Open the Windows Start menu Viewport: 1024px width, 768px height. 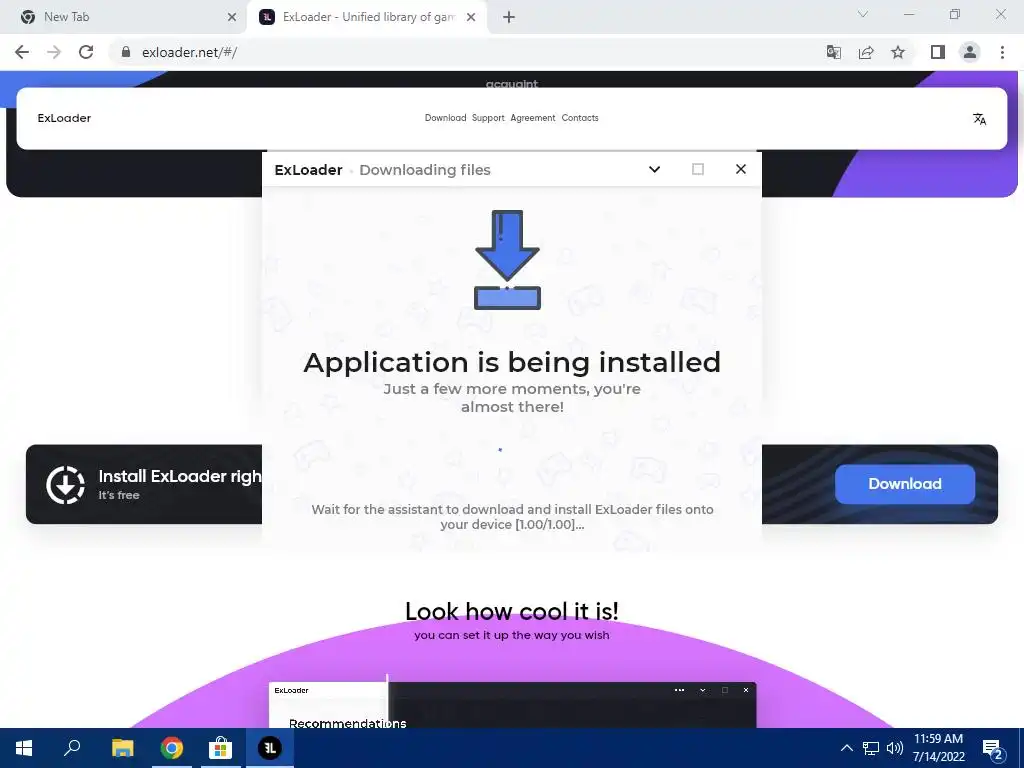tap(24, 748)
